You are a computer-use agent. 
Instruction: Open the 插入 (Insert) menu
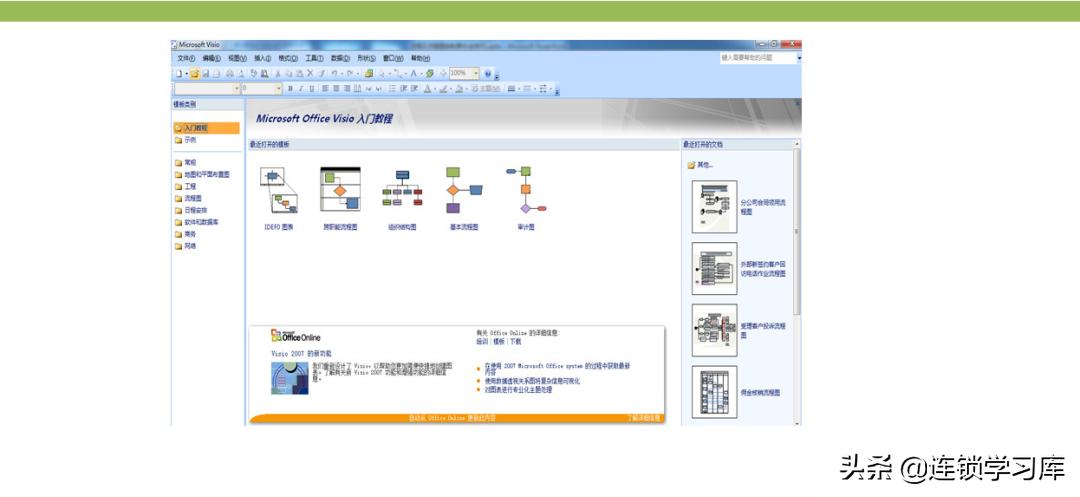[262, 59]
